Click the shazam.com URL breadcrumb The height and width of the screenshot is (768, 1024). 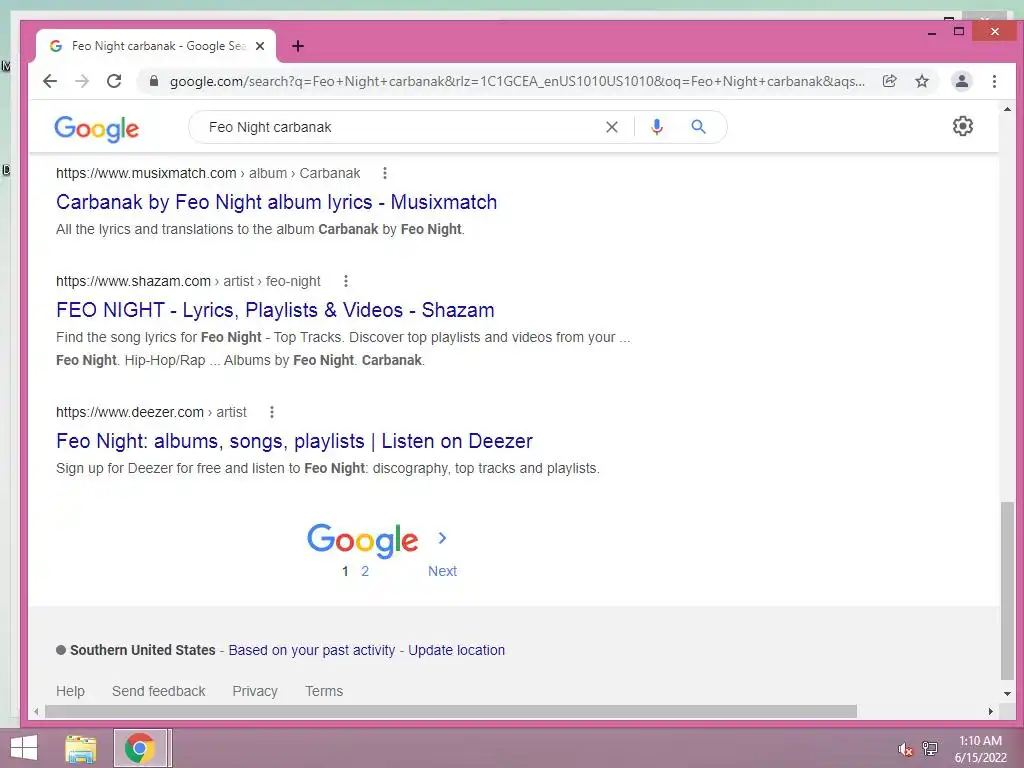(x=188, y=281)
